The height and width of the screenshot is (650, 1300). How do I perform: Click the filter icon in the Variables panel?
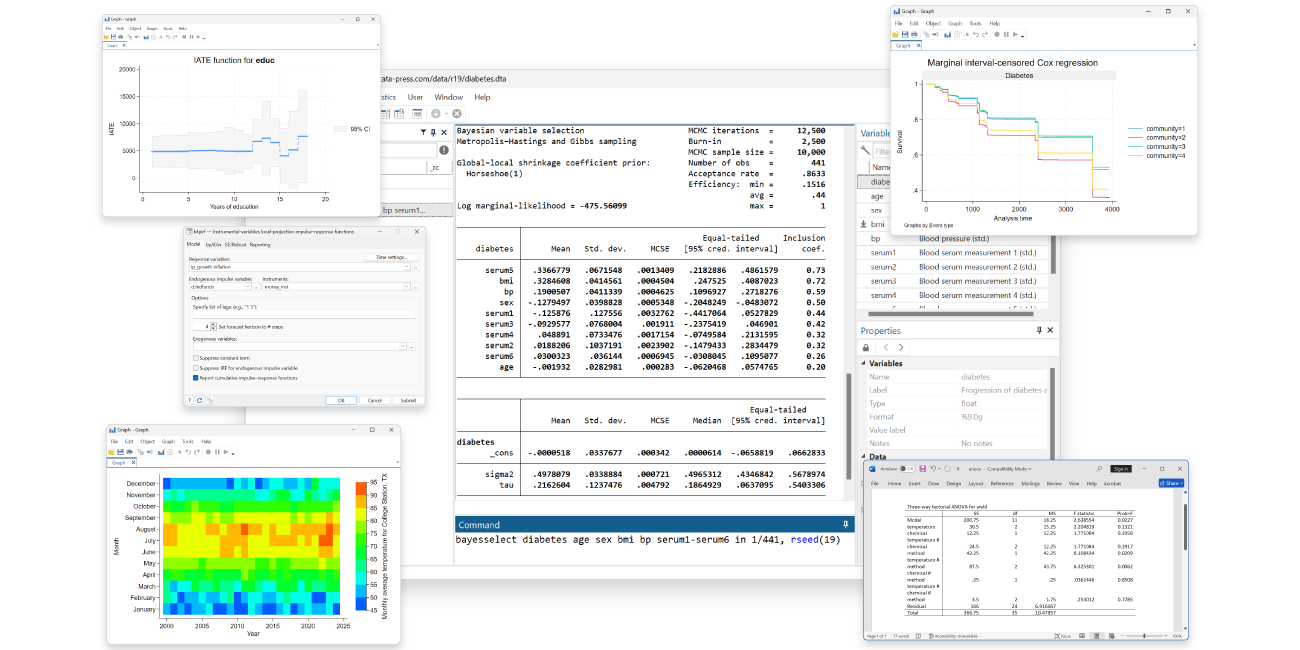pyautogui.click(x=865, y=149)
